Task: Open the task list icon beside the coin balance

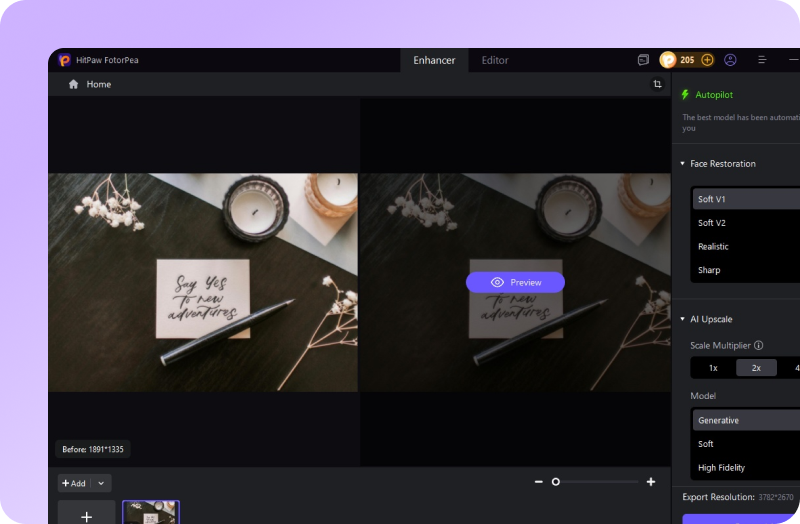Action: coord(643,60)
